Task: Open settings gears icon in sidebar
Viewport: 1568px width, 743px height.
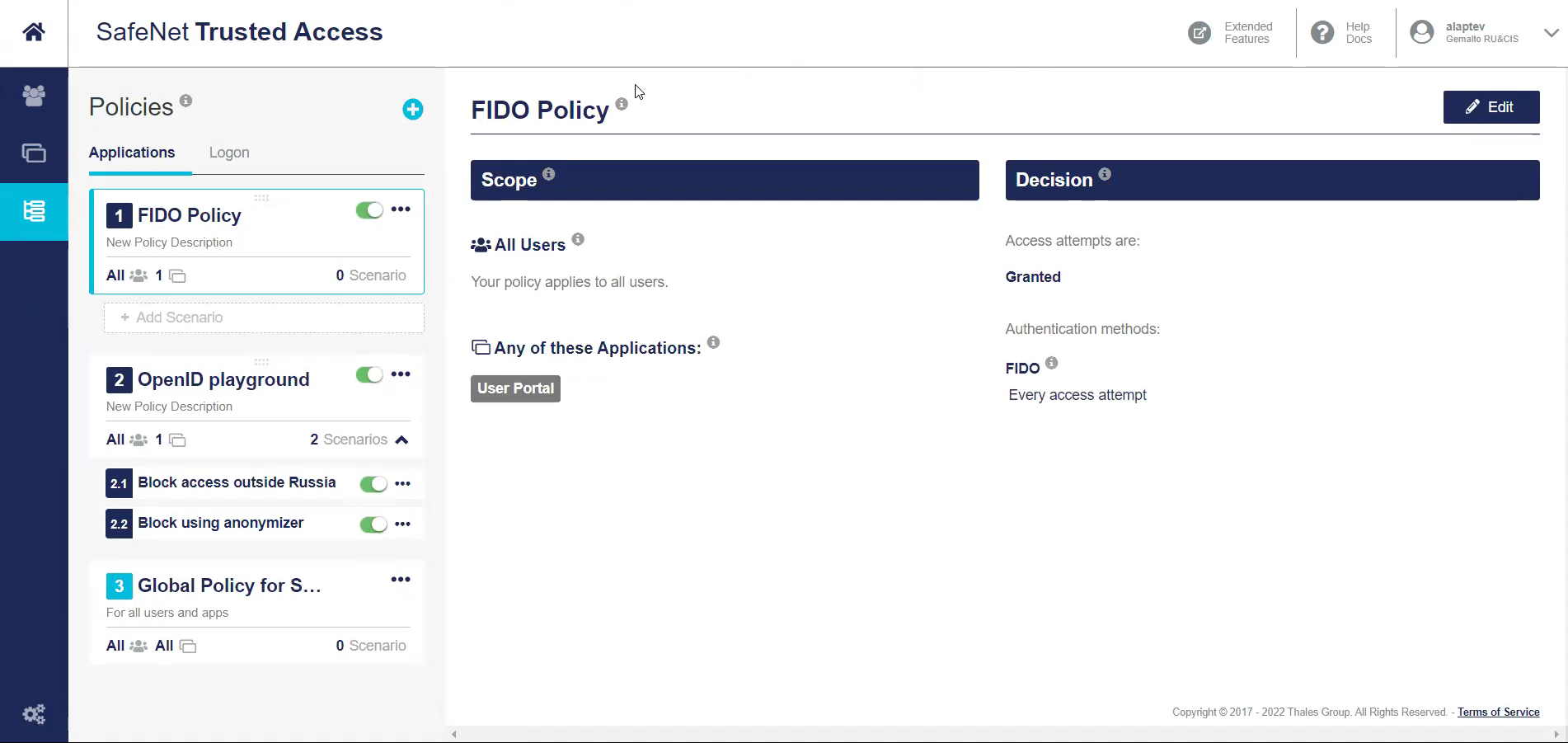Action: 34,714
